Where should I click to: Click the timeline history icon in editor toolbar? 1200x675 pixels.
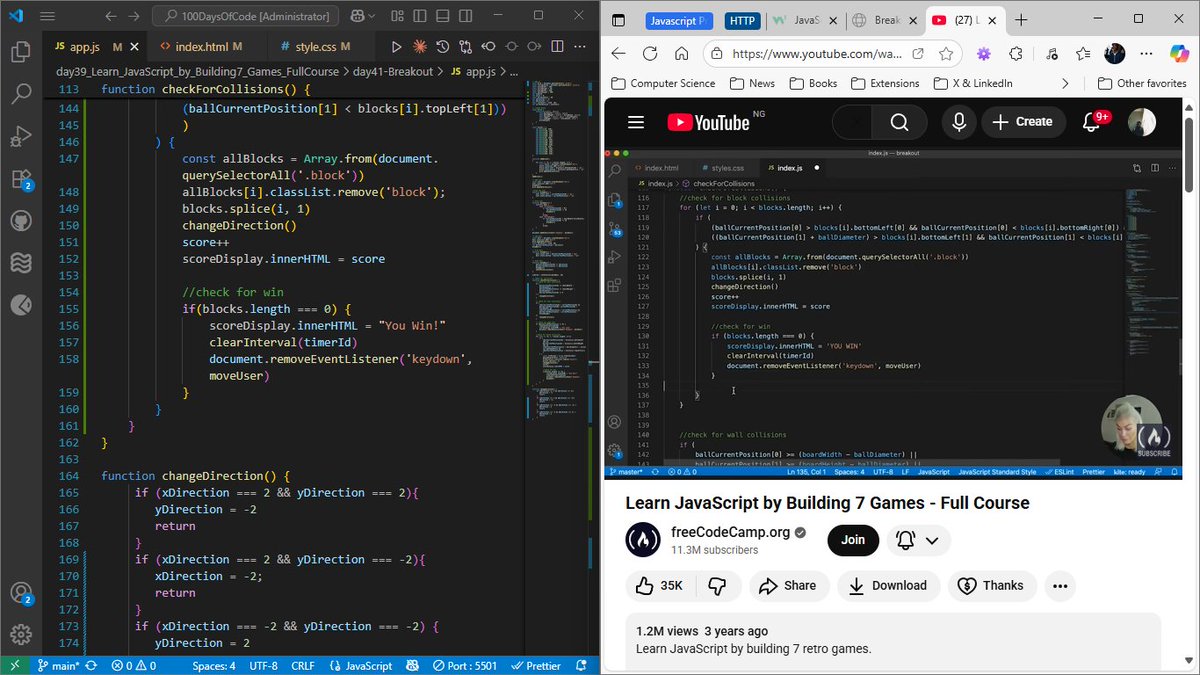[x=442, y=47]
